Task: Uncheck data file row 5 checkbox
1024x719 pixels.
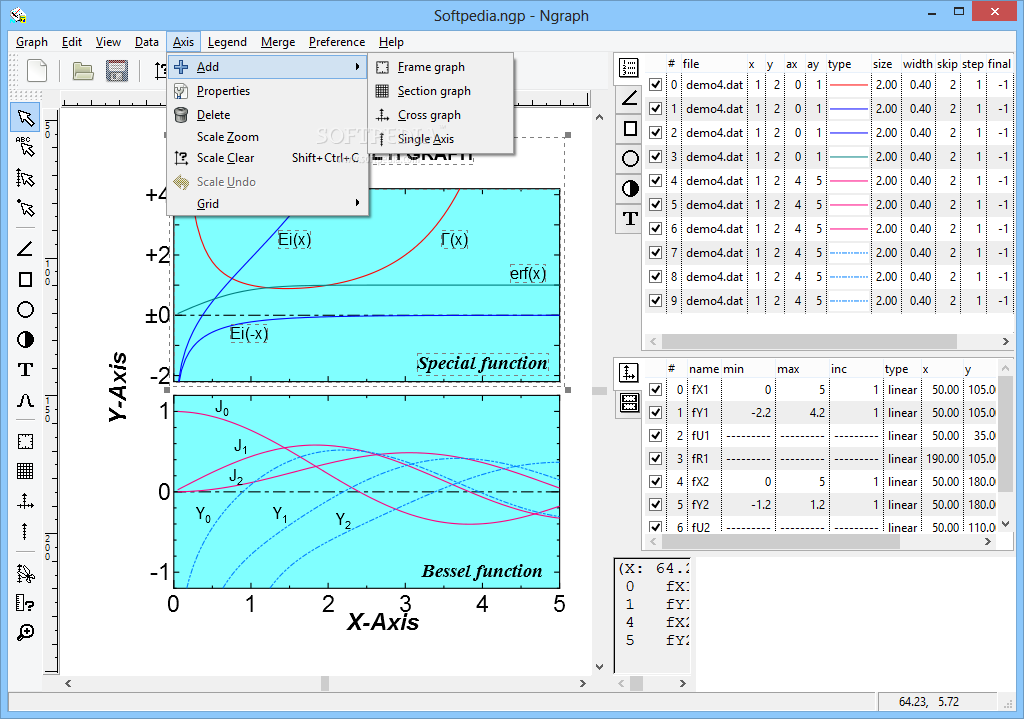Action: [655, 205]
